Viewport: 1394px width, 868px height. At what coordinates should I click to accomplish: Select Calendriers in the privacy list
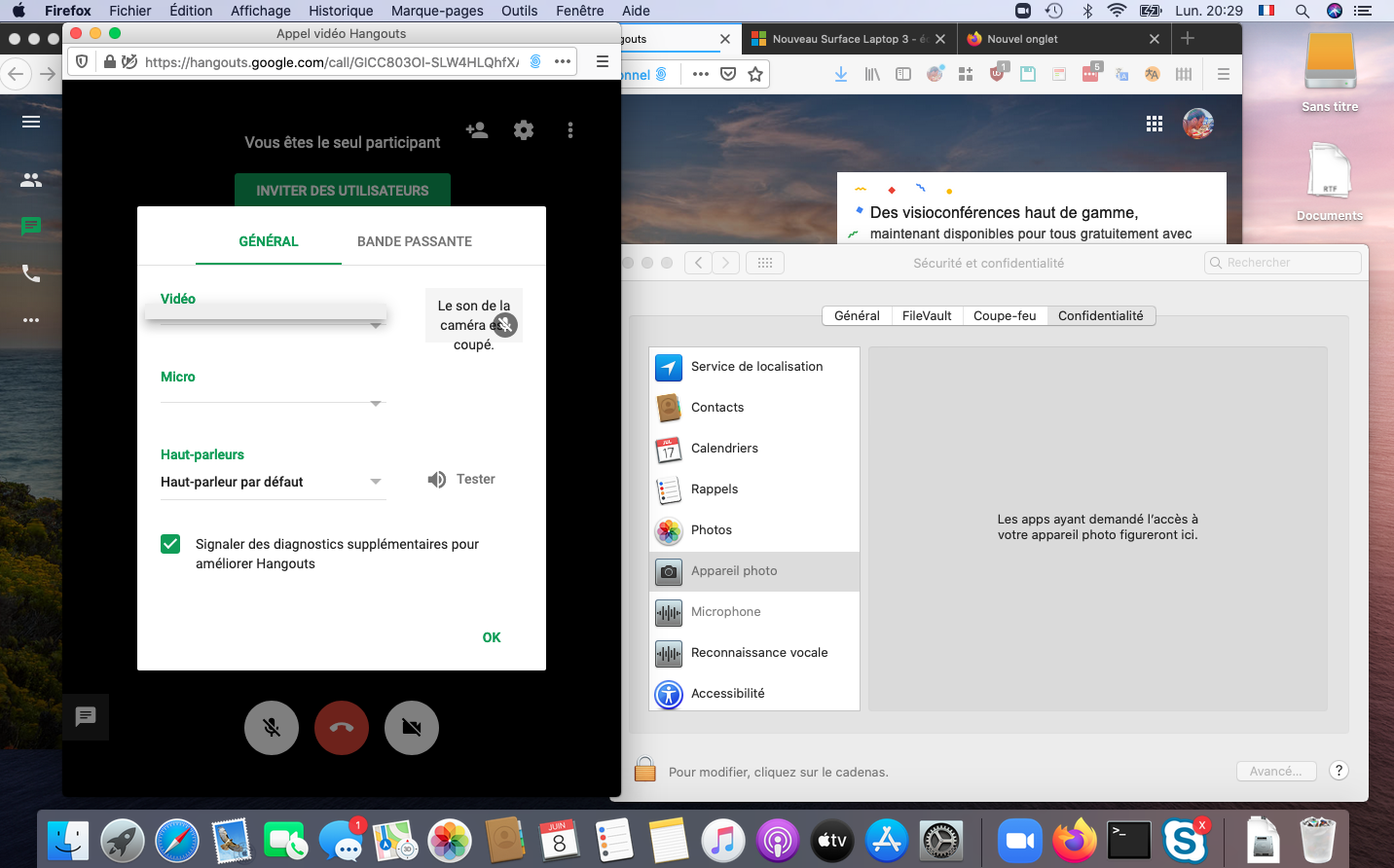[754, 449]
